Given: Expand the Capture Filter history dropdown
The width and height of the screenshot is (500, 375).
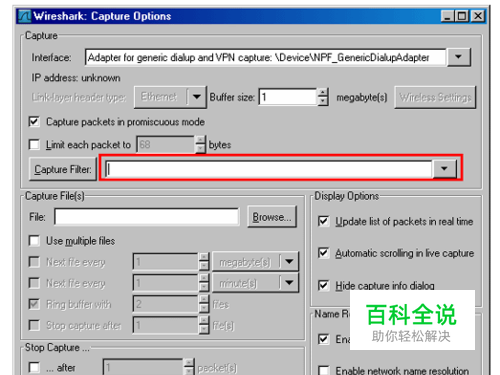Looking at the screenshot, I should [444, 169].
